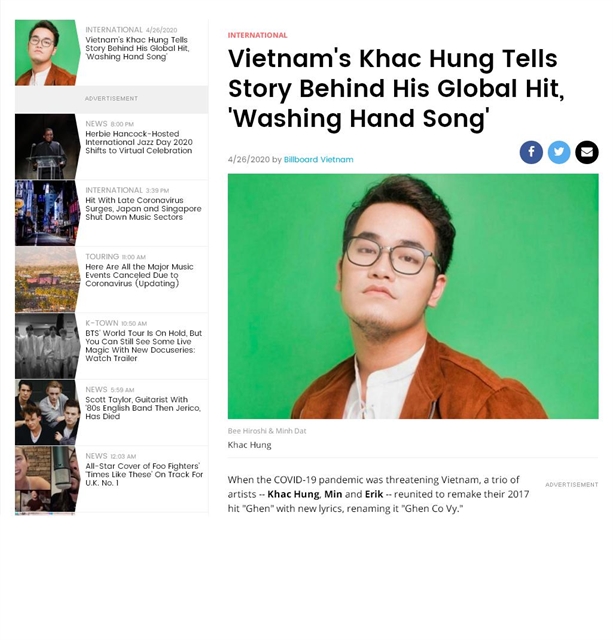Select the Khac Hung sidebar thumbnail image
The height and width of the screenshot is (640, 613).
point(47,53)
